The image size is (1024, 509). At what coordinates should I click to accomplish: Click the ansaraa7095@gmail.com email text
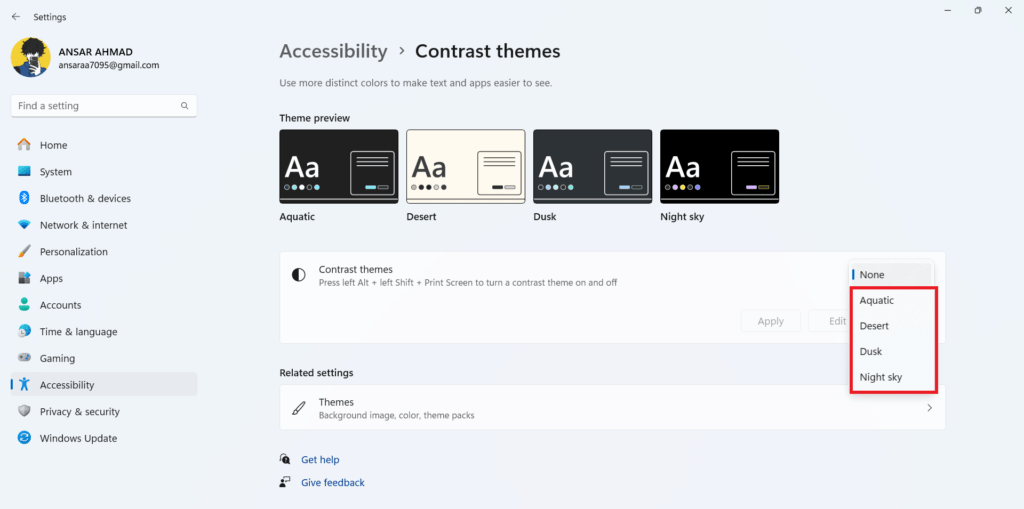(x=109, y=65)
